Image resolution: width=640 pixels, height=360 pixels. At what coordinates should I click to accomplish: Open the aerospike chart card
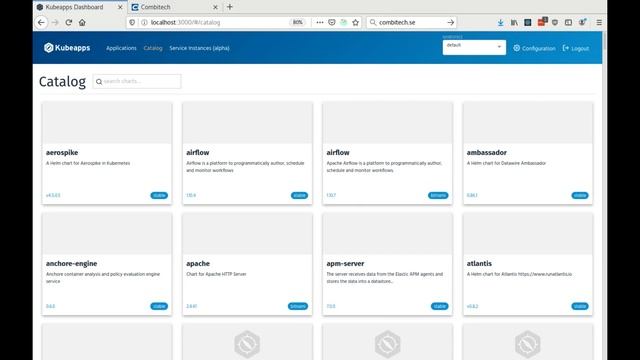[107, 153]
